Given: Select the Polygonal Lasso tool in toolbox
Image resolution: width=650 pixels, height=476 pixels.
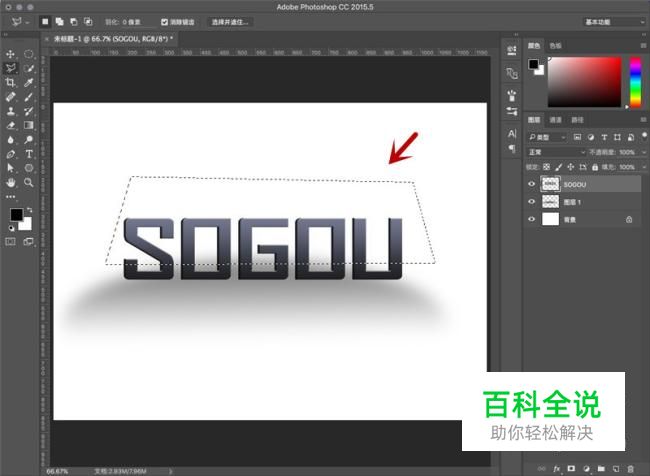Looking at the screenshot, I should pyautogui.click(x=10, y=68).
